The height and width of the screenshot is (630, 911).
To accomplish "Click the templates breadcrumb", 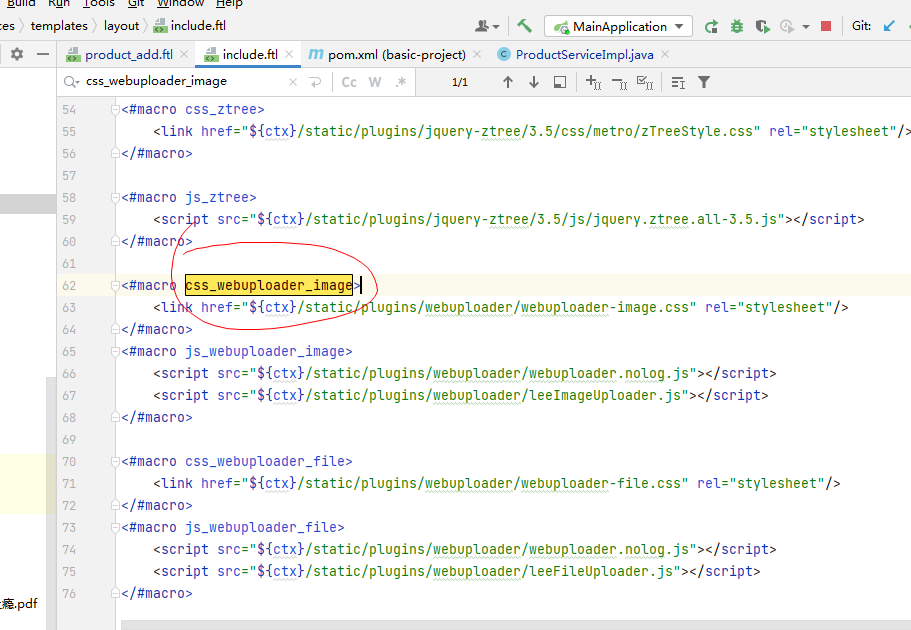I will pyautogui.click(x=59, y=26).
